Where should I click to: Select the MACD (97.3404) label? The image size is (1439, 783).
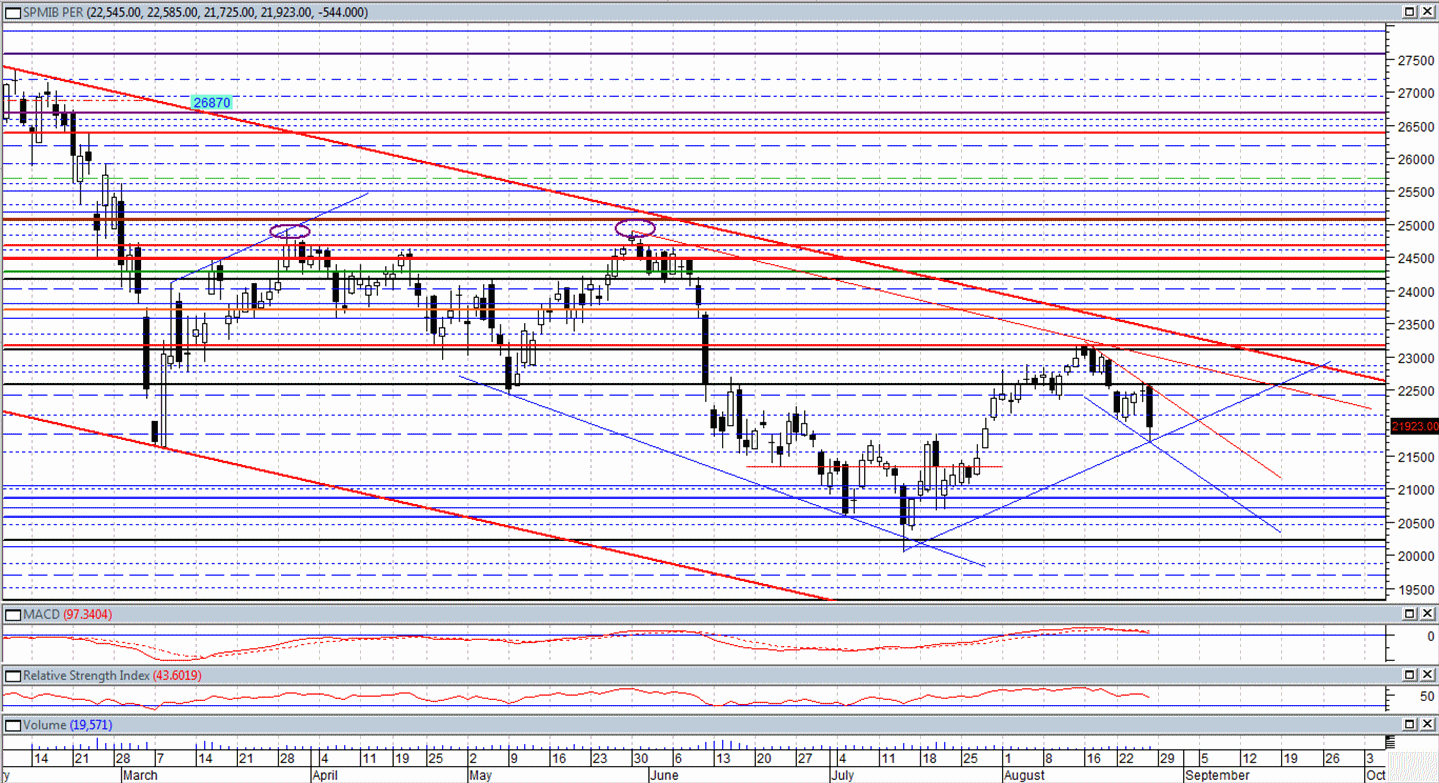(67, 613)
